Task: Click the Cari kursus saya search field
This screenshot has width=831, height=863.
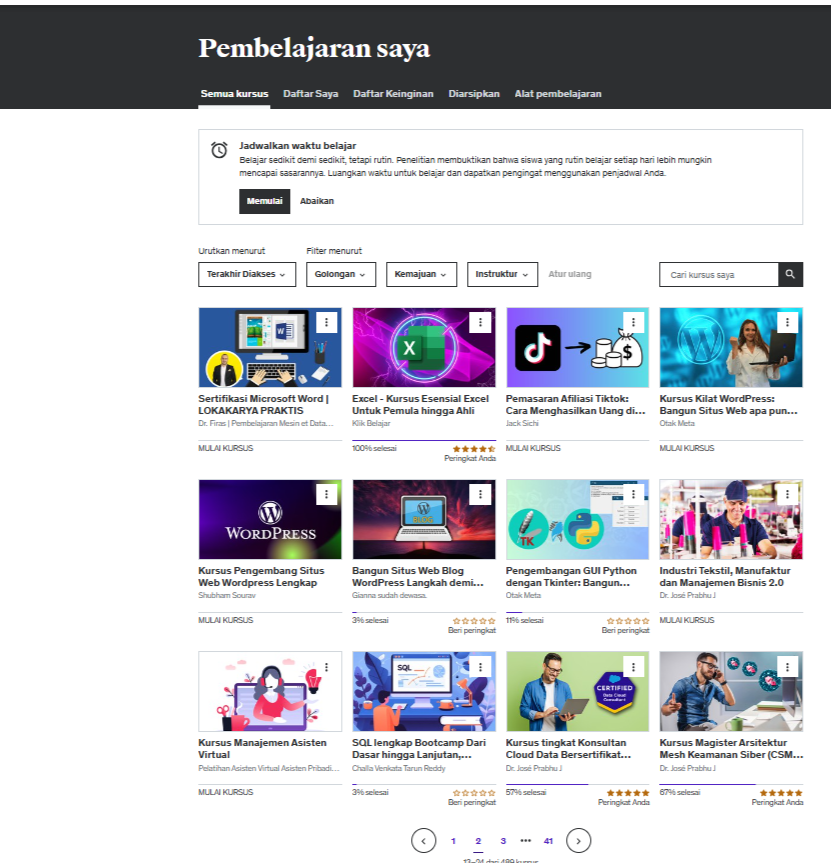Action: [x=718, y=274]
